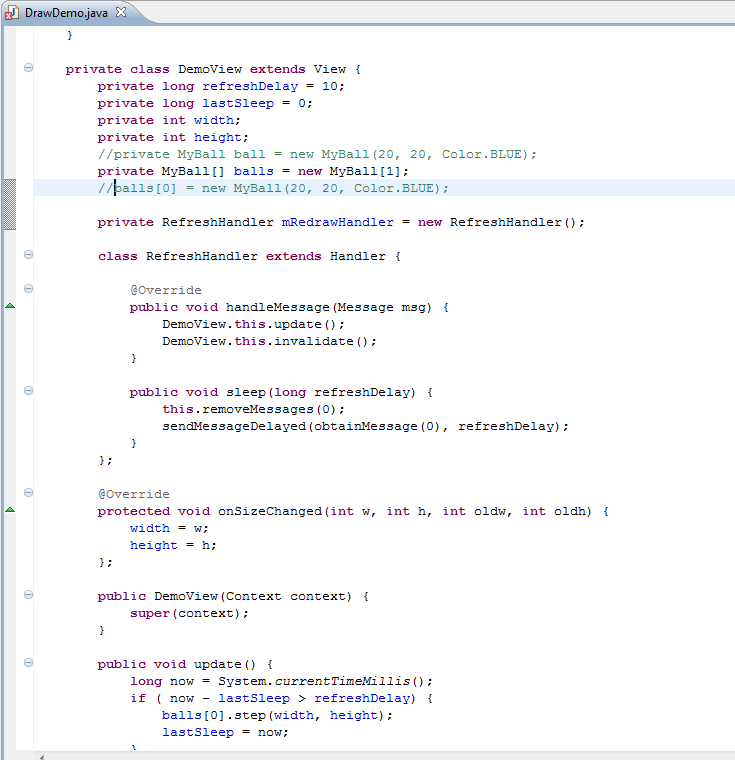Image resolution: width=735 pixels, height=760 pixels.
Task: Click '@Override' annotation above handleMessage
Action: [166, 290]
